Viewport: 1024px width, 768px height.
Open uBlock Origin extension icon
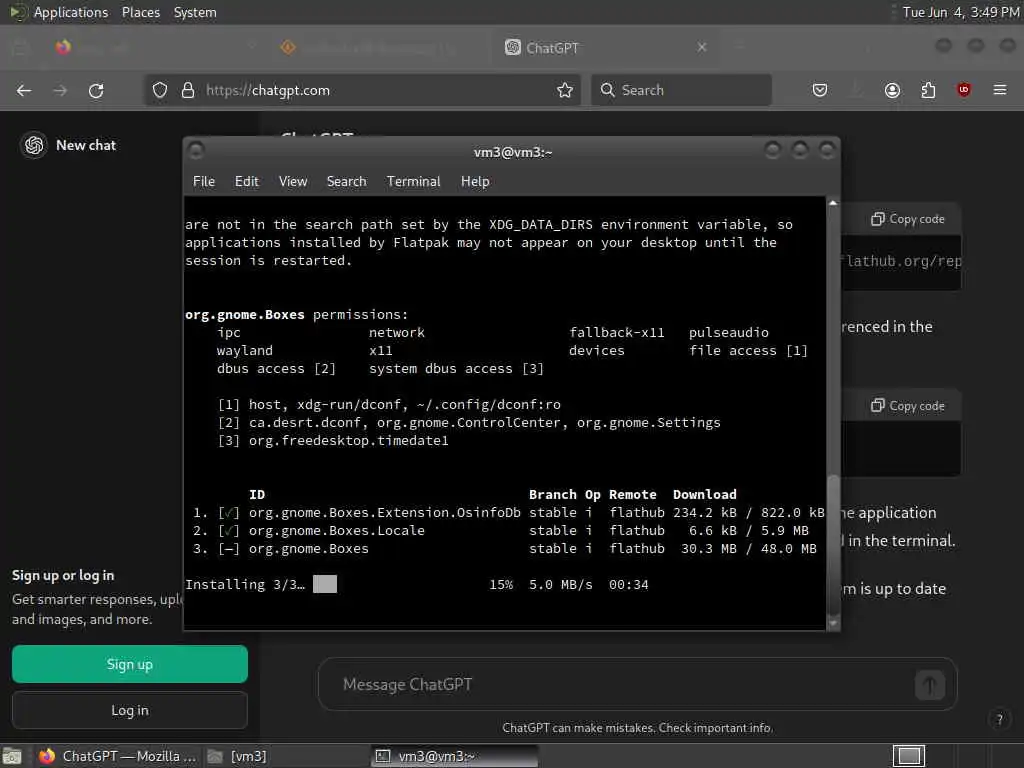pyautogui.click(x=963, y=90)
